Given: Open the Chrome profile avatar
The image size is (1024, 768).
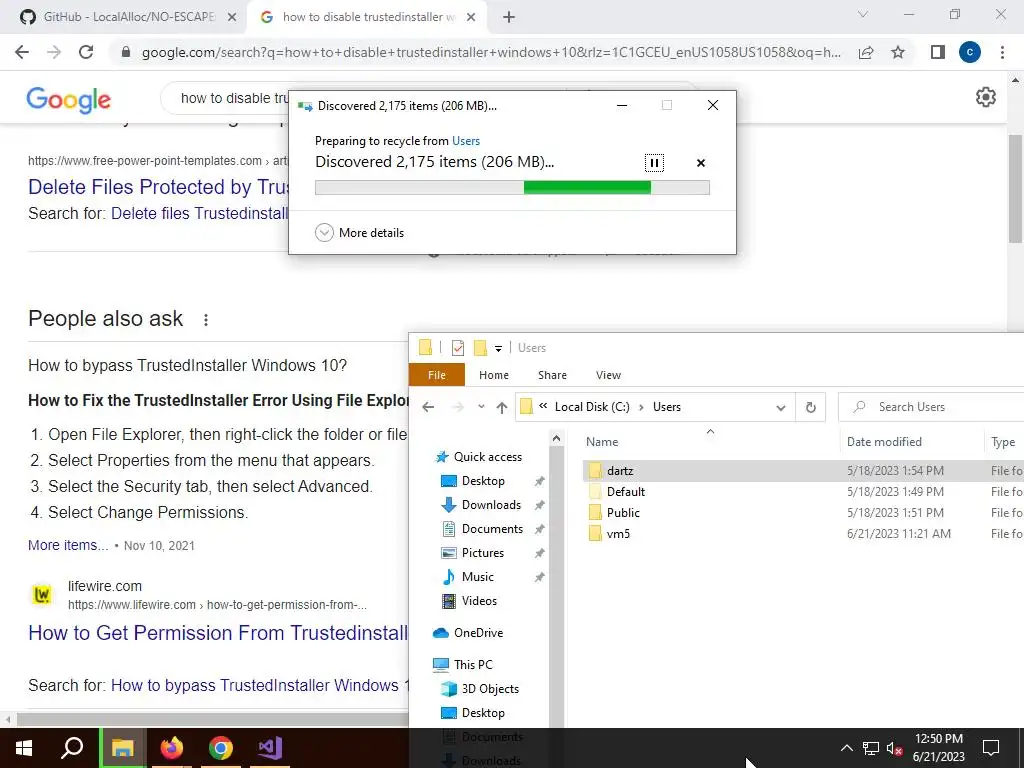Looking at the screenshot, I should (970, 52).
